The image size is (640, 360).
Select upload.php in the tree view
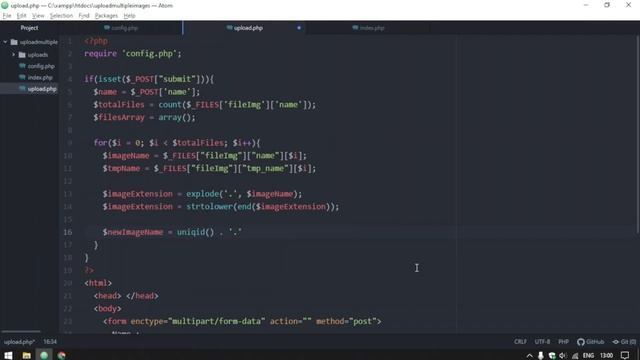(42, 89)
